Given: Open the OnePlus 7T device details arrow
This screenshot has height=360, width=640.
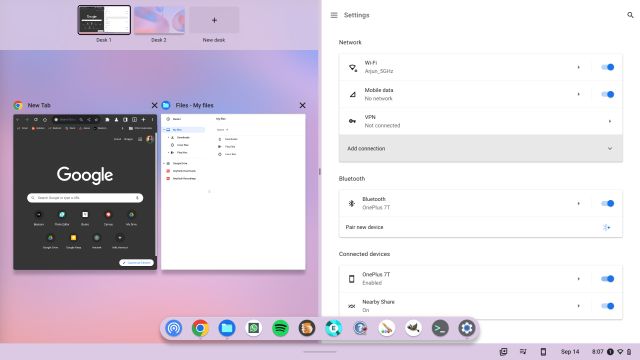Looking at the screenshot, I should 578,279.
